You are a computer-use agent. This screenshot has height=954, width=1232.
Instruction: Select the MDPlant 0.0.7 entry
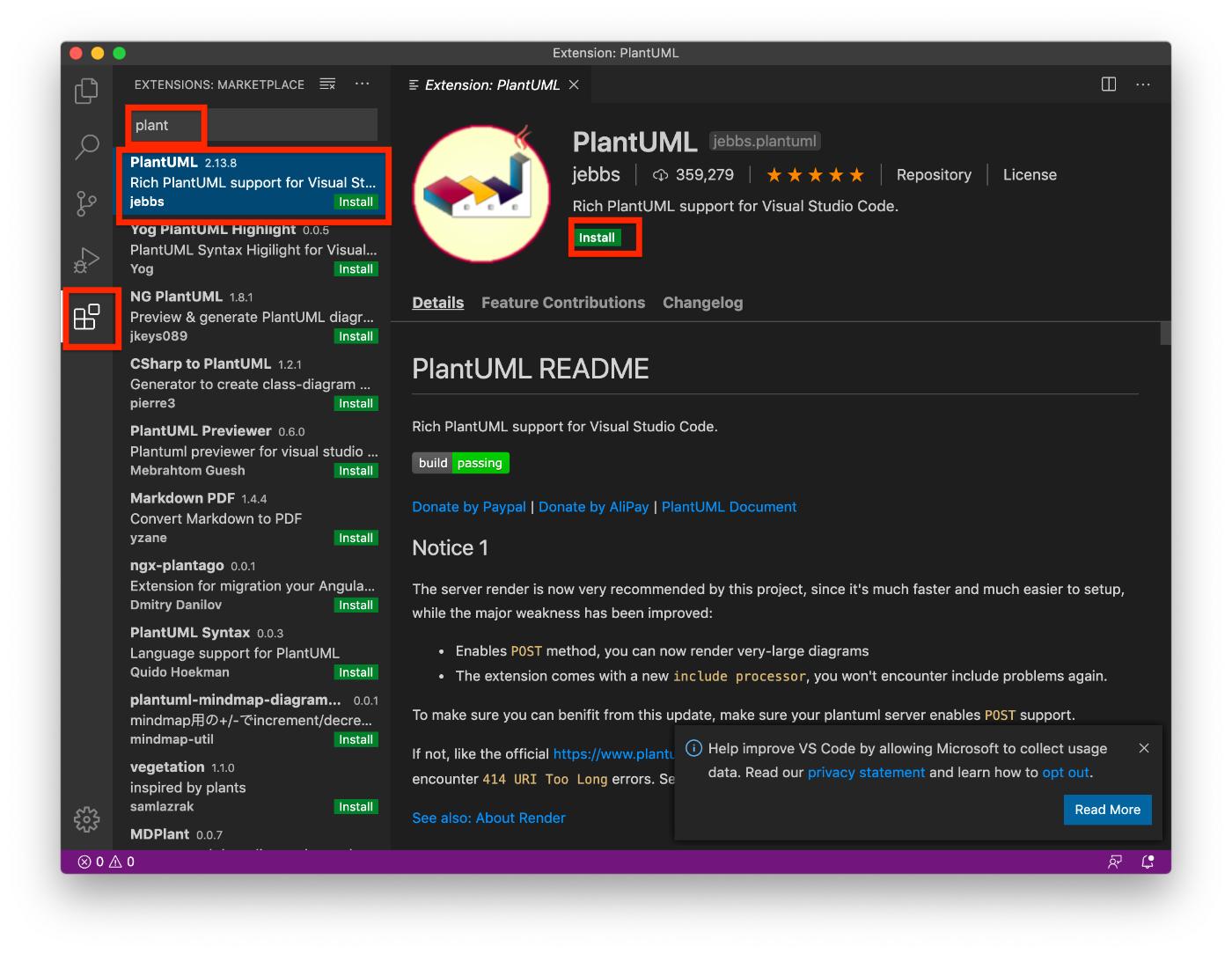(x=253, y=836)
